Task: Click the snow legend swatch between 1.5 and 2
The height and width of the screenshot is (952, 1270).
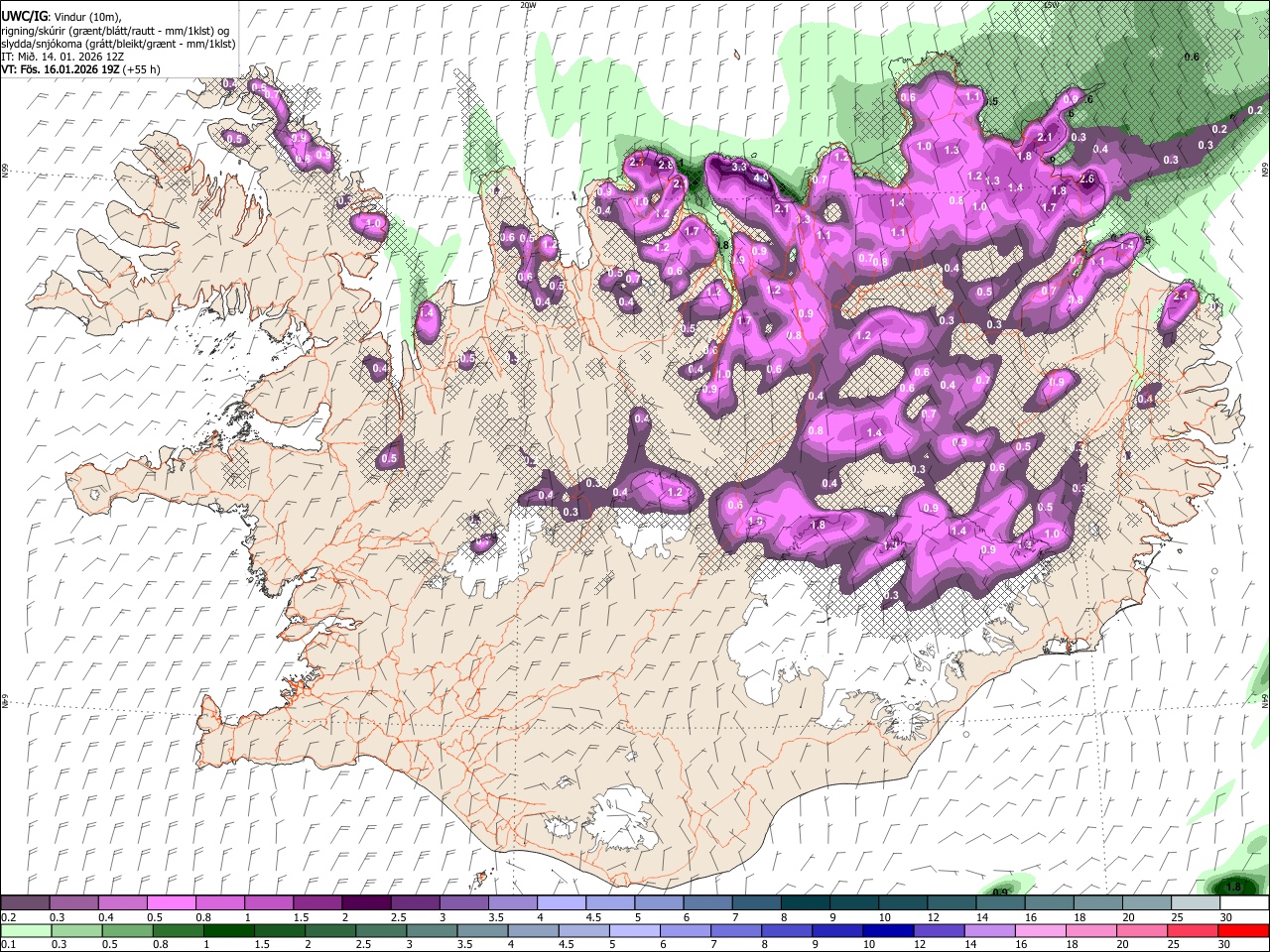Action: pos(317,903)
